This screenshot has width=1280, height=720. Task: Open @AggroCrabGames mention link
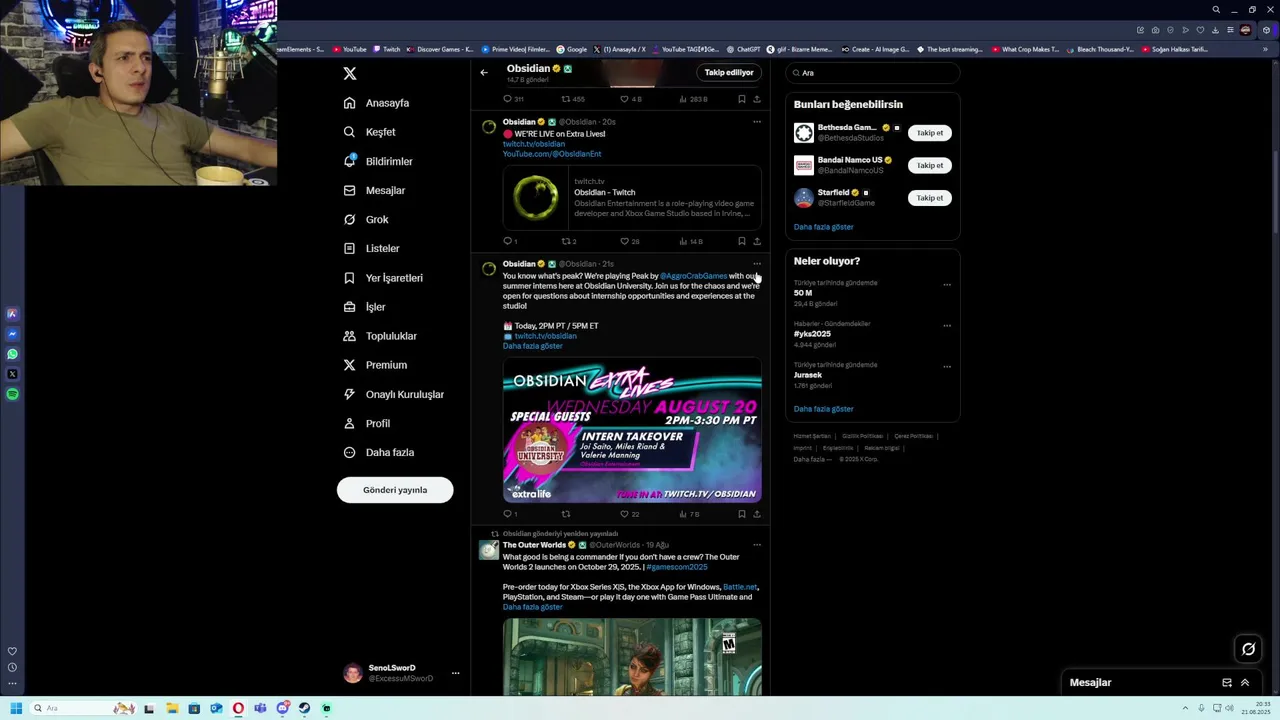point(693,276)
